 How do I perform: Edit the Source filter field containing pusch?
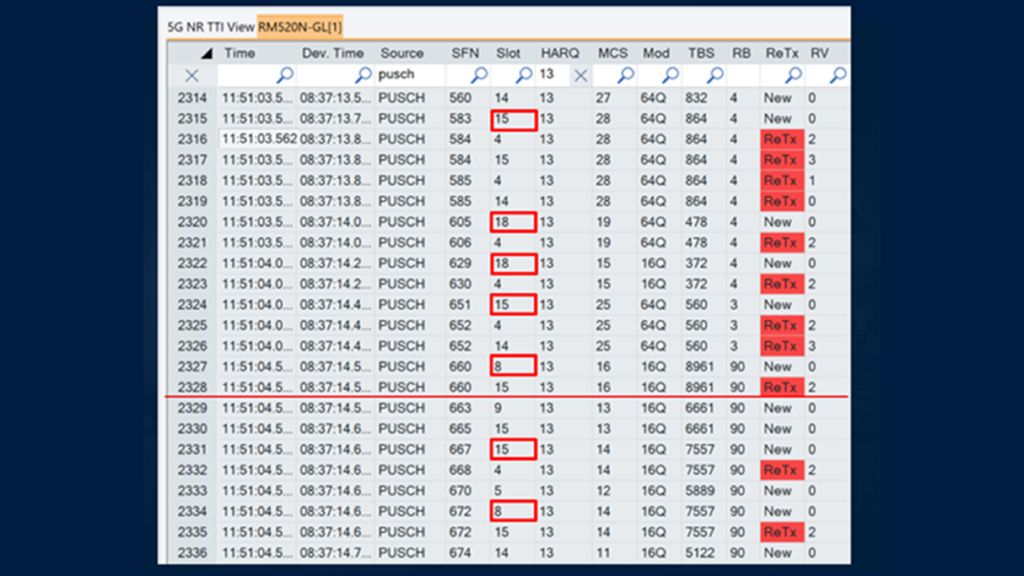408,75
